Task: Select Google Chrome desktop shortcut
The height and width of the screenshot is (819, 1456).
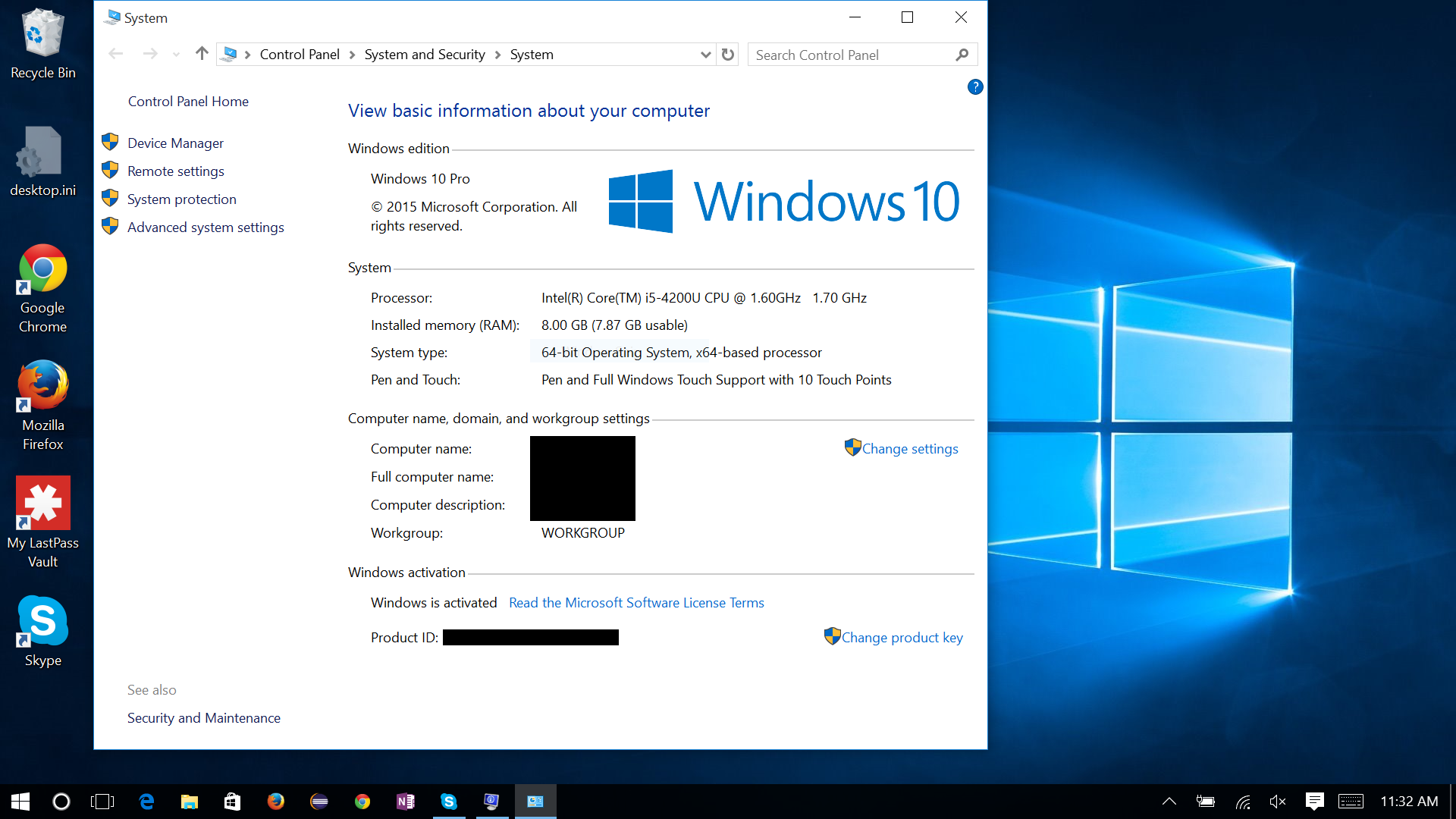Action: pyautogui.click(x=43, y=289)
